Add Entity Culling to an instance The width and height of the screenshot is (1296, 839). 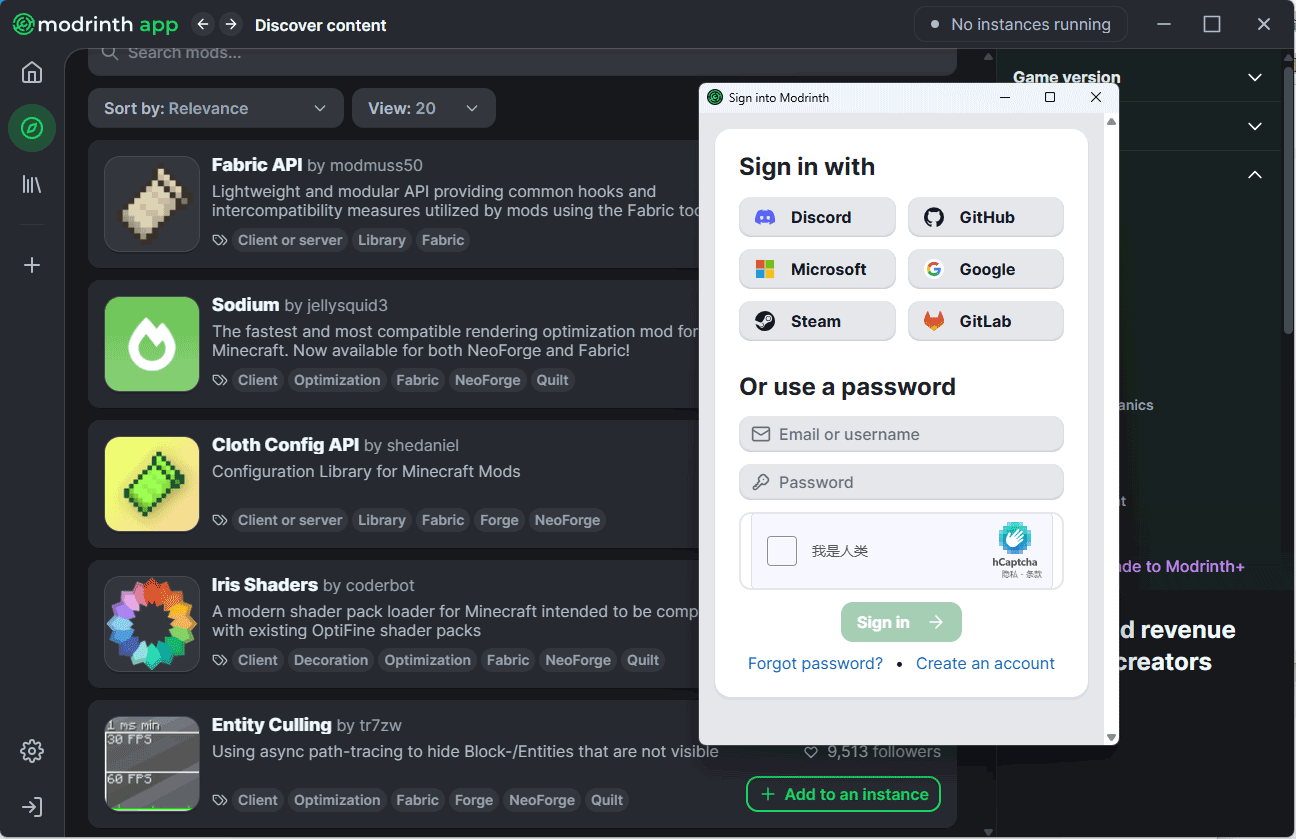tap(843, 794)
